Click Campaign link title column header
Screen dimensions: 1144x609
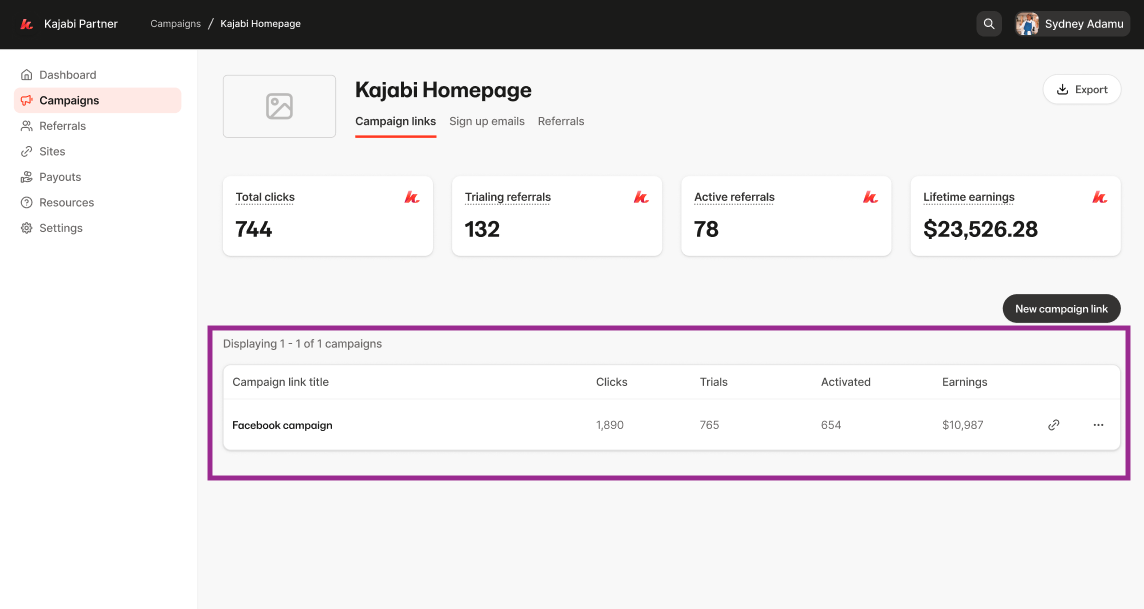pyautogui.click(x=280, y=381)
